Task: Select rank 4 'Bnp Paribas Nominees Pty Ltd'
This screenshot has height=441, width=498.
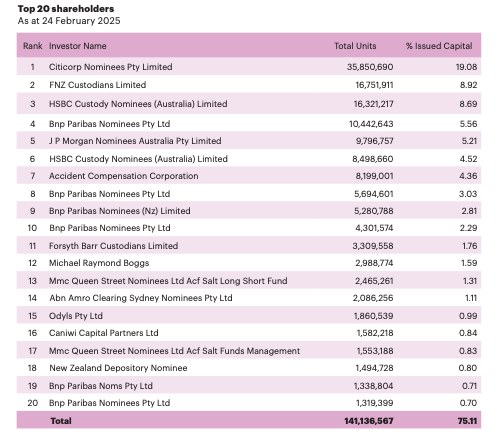Action: click(x=109, y=124)
